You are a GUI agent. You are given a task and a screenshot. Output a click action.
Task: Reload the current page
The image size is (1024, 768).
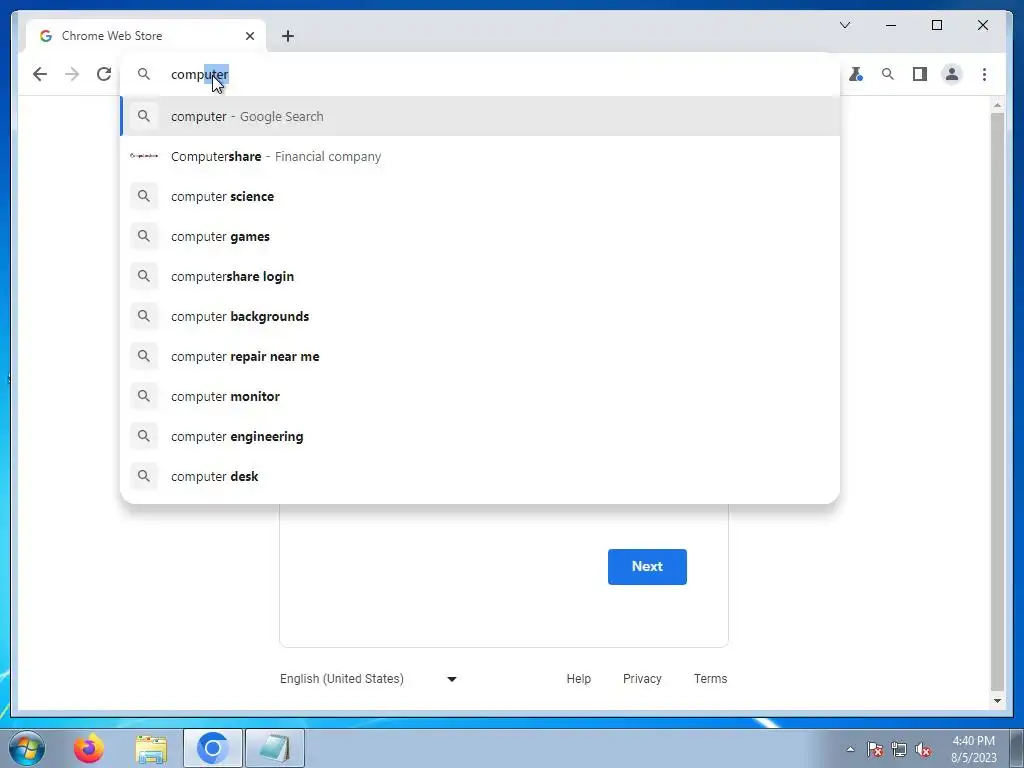[104, 74]
